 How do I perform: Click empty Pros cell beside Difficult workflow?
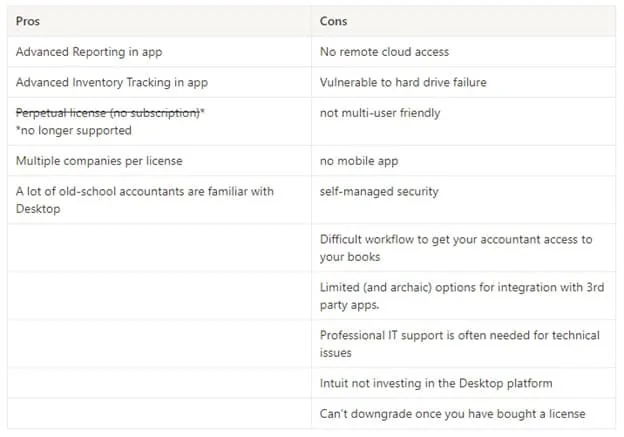tap(159, 248)
